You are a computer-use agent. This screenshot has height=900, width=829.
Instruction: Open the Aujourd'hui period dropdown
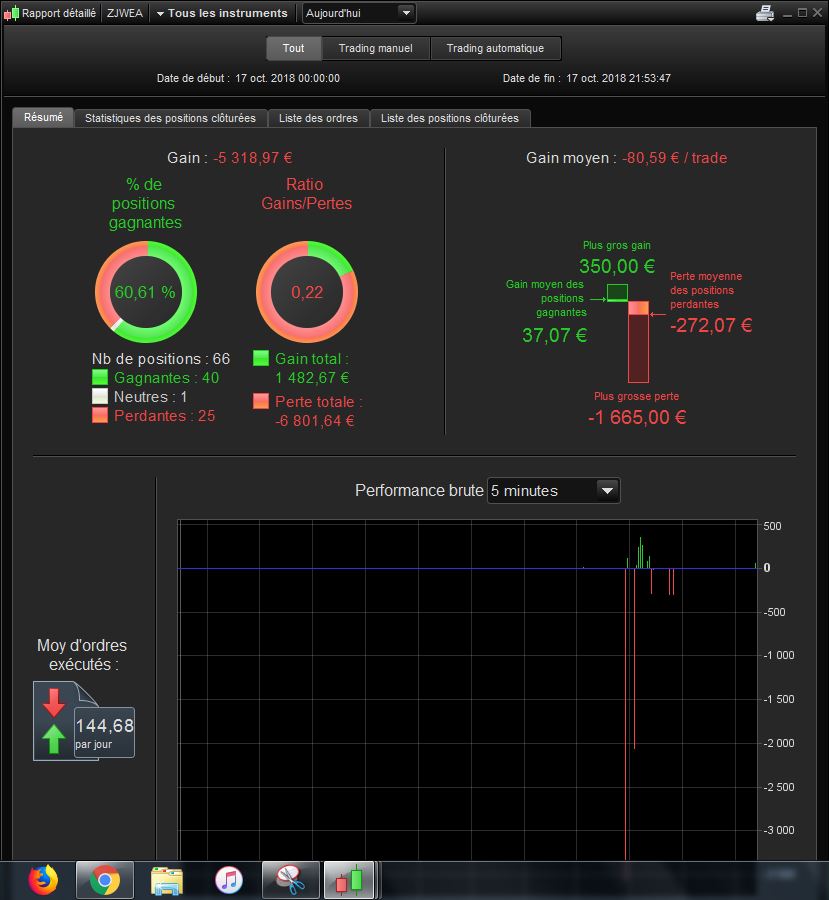pos(359,13)
